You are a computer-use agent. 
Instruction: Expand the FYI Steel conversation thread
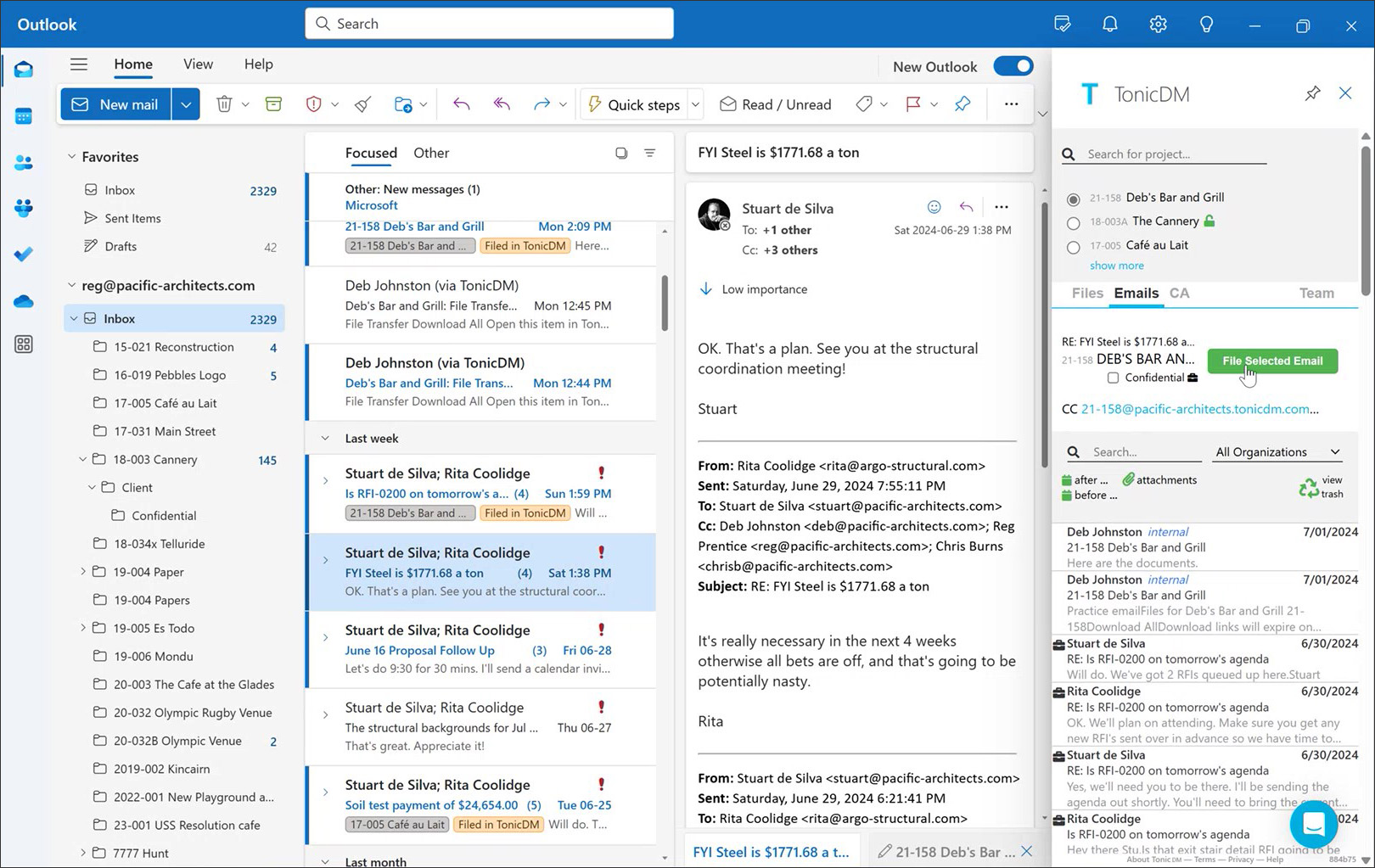[x=325, y=560]
